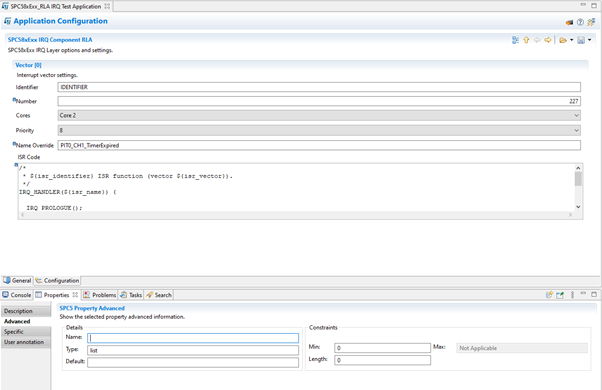Click the orange-black generate icon in header

(x=569, y=22)
